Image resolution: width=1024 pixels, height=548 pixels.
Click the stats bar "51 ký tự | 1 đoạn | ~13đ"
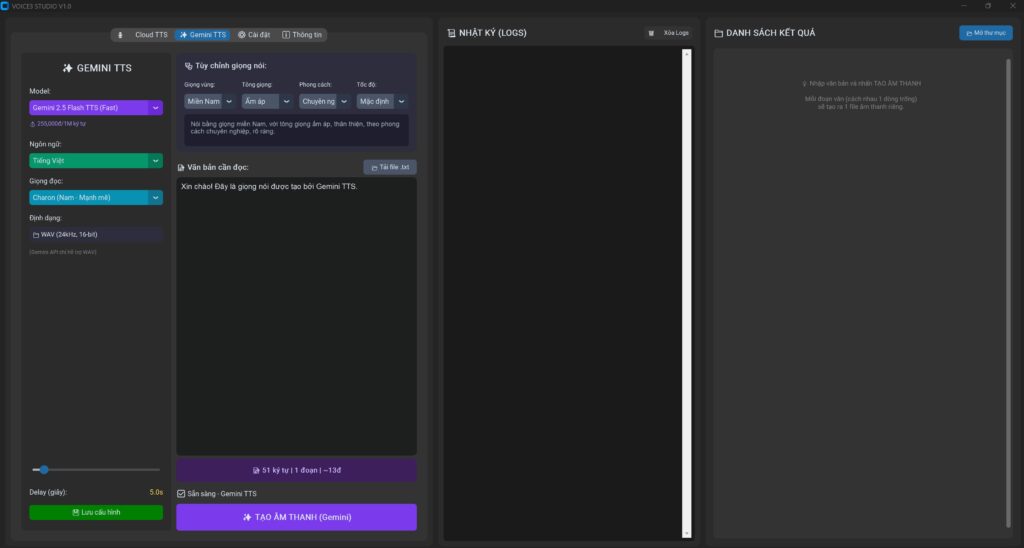tap(296, 470)
